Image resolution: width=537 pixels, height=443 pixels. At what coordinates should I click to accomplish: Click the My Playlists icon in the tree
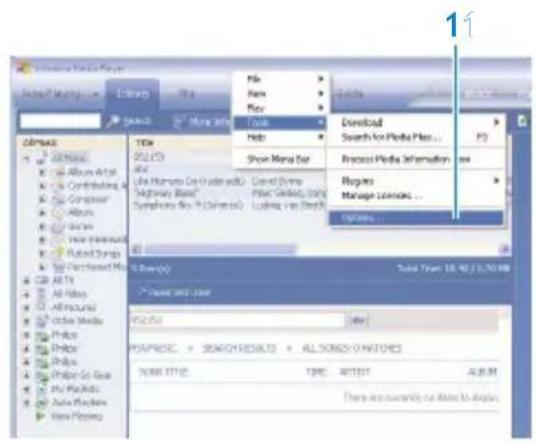(x=42, y=389)
